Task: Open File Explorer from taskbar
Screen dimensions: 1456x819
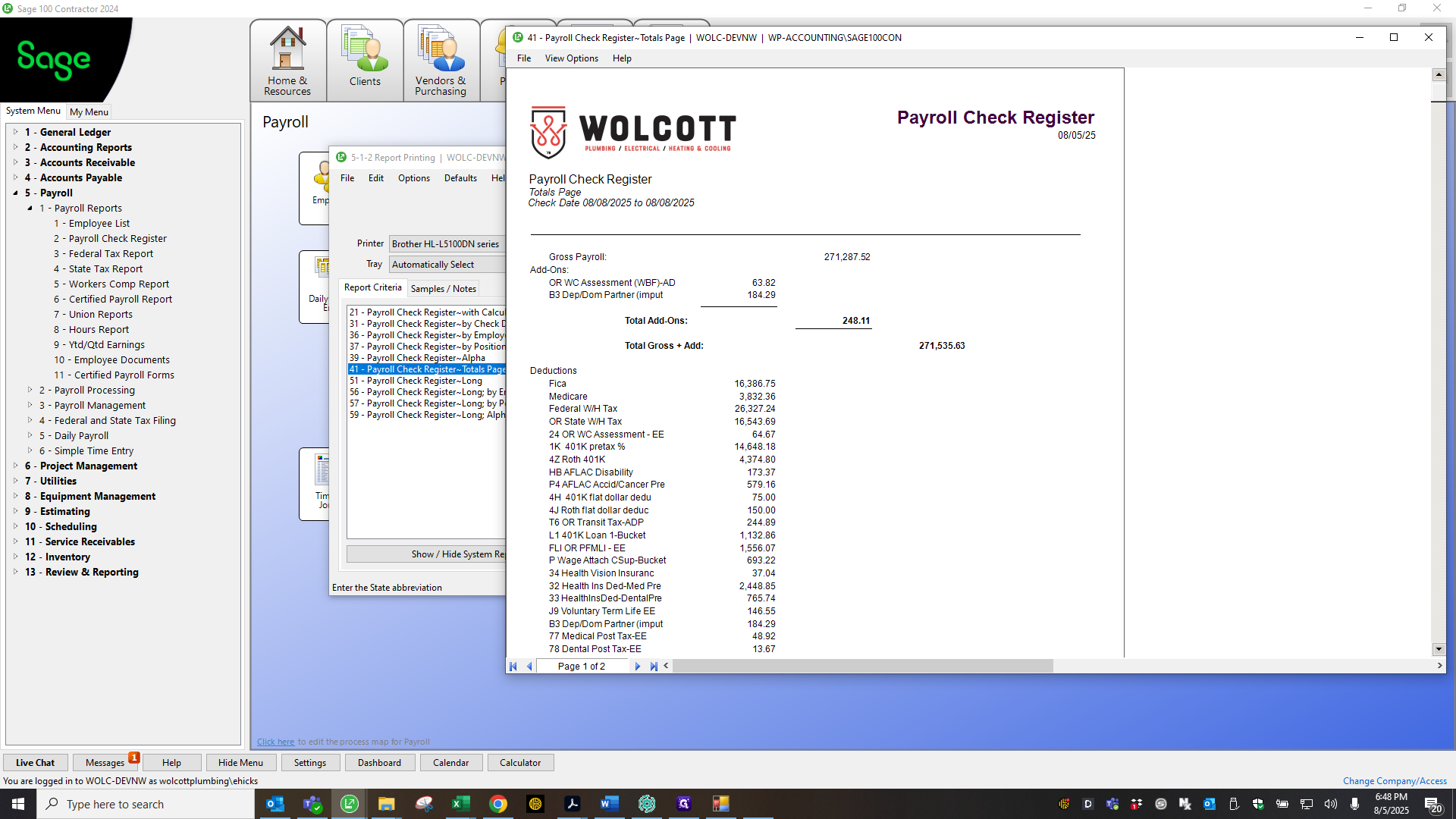Action: pos(387,804)
